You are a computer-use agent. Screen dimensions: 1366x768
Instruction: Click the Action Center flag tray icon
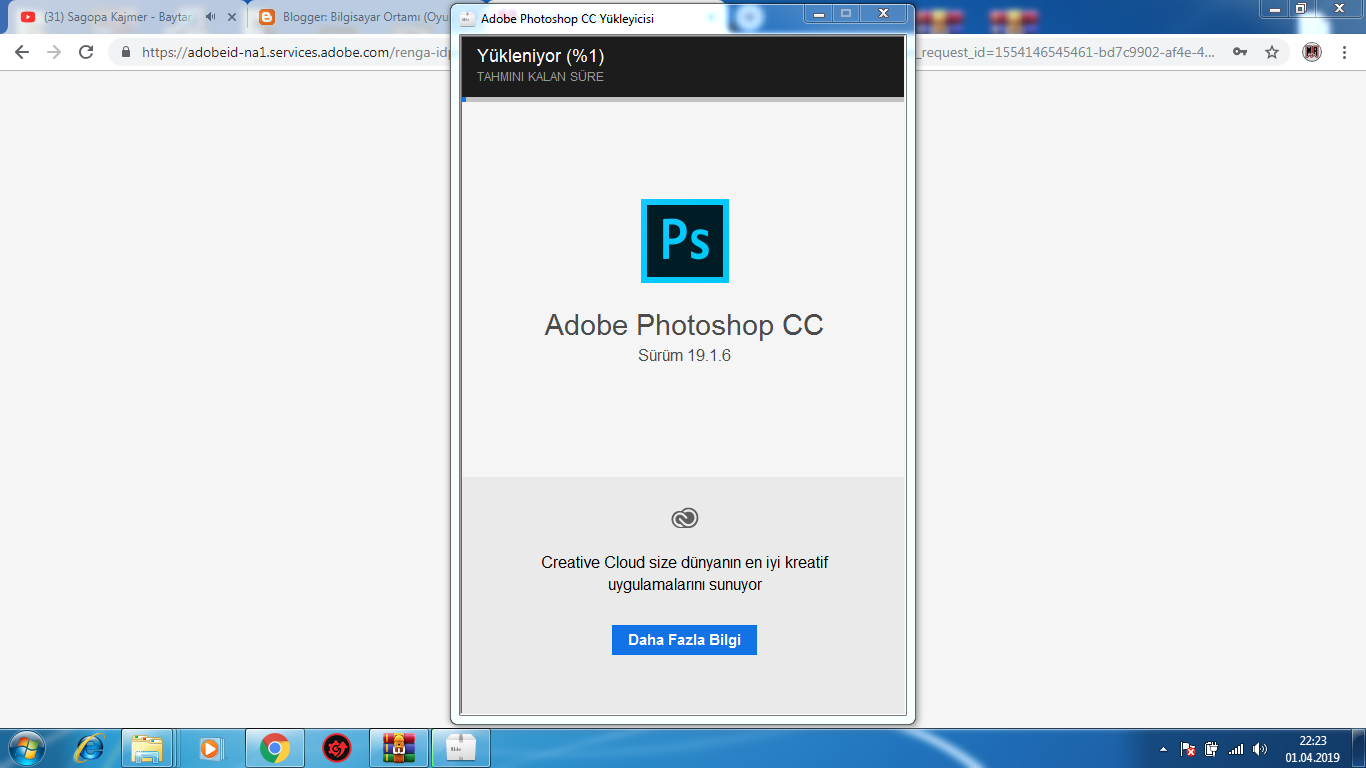1188,748
